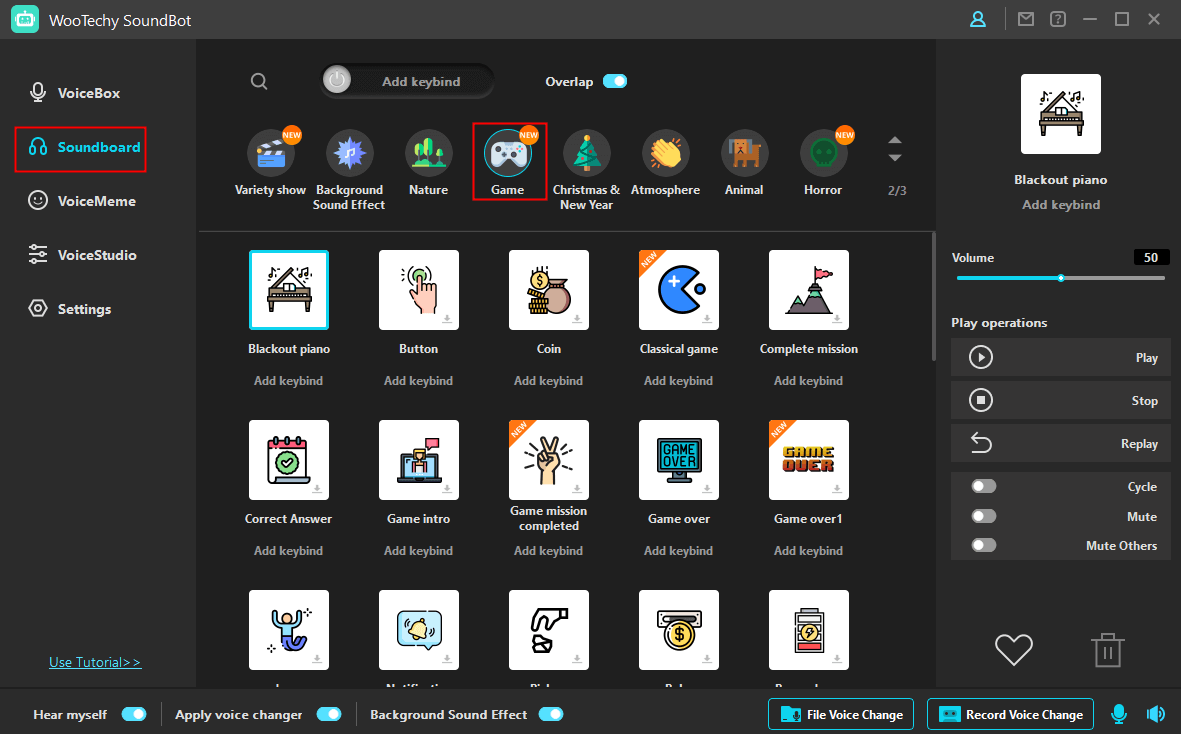
Task: Go to next category page down arrow
Action: (895, 159)
